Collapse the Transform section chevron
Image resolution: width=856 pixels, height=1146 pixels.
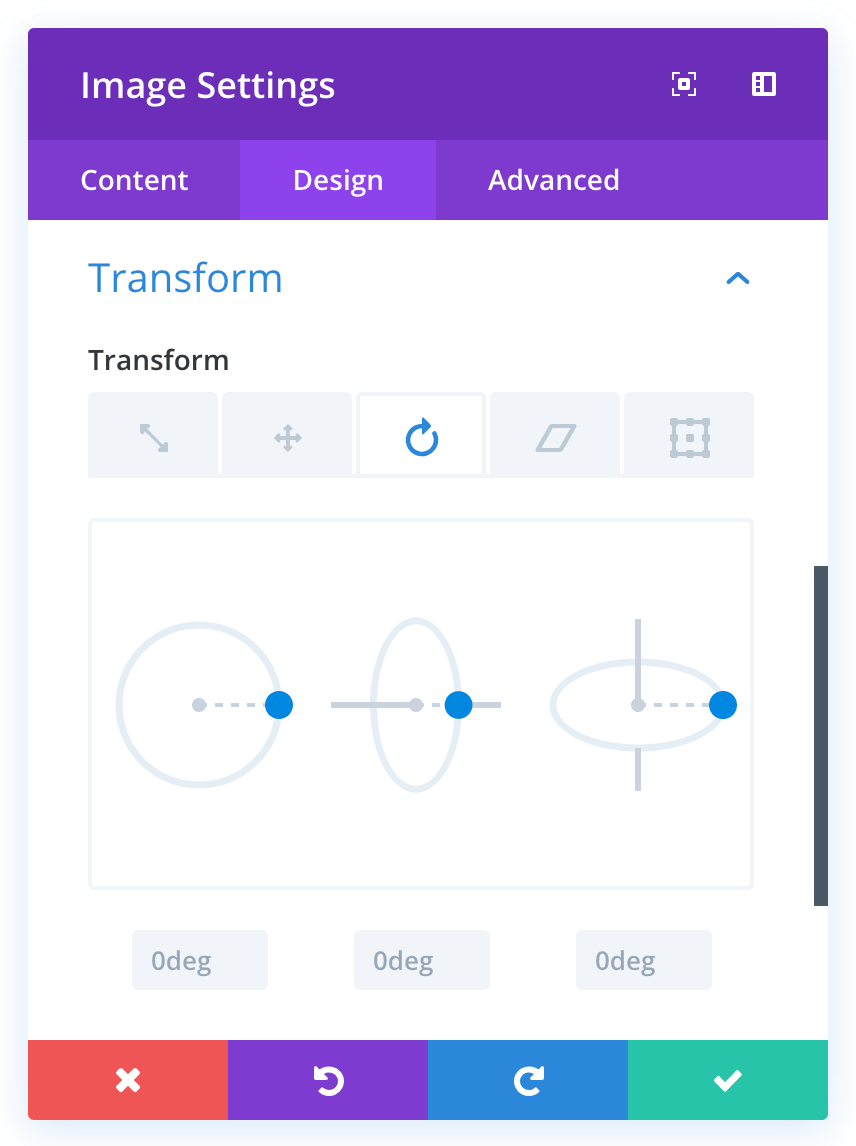click(737, 278)
